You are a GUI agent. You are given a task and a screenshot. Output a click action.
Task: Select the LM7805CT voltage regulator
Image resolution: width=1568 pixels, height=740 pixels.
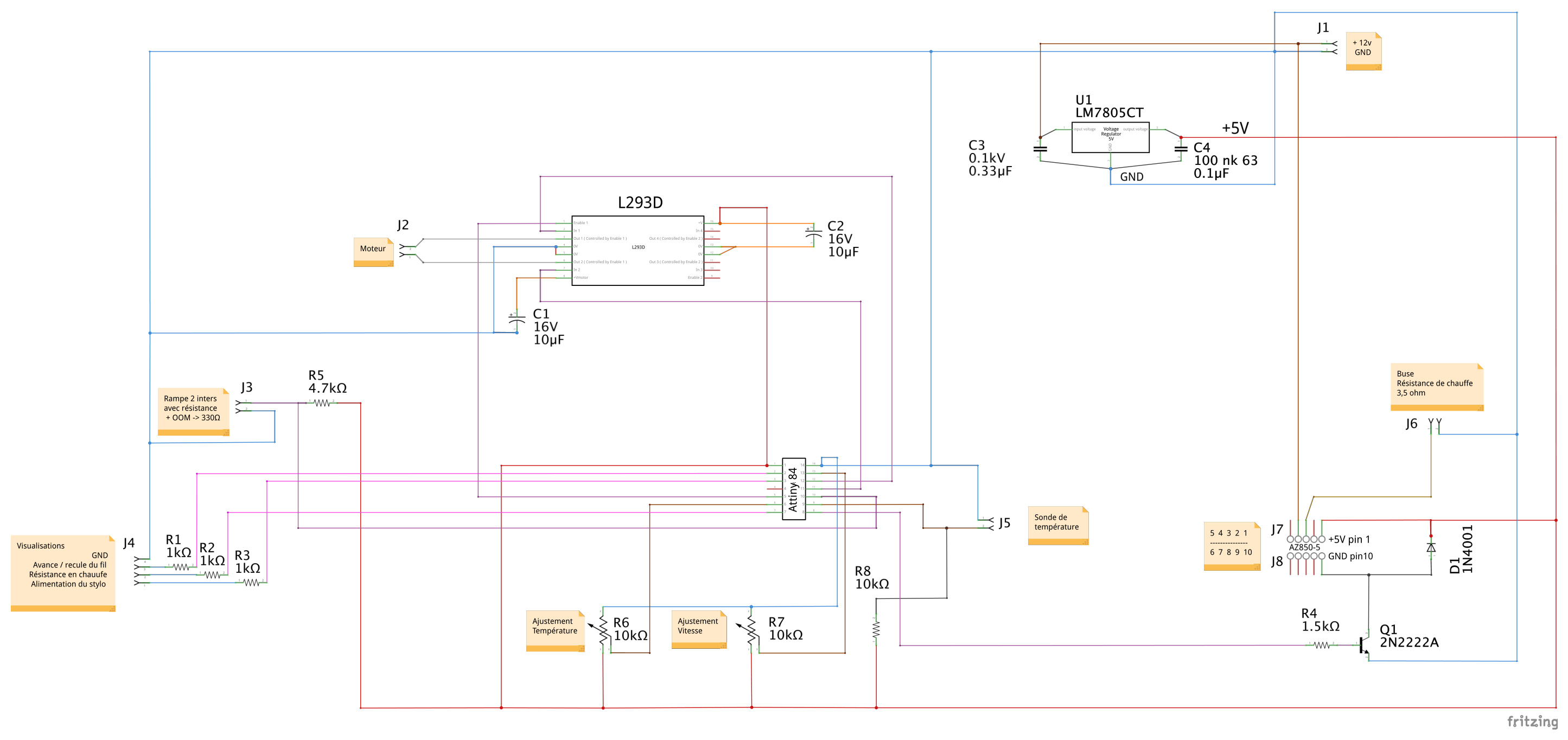1110,137
